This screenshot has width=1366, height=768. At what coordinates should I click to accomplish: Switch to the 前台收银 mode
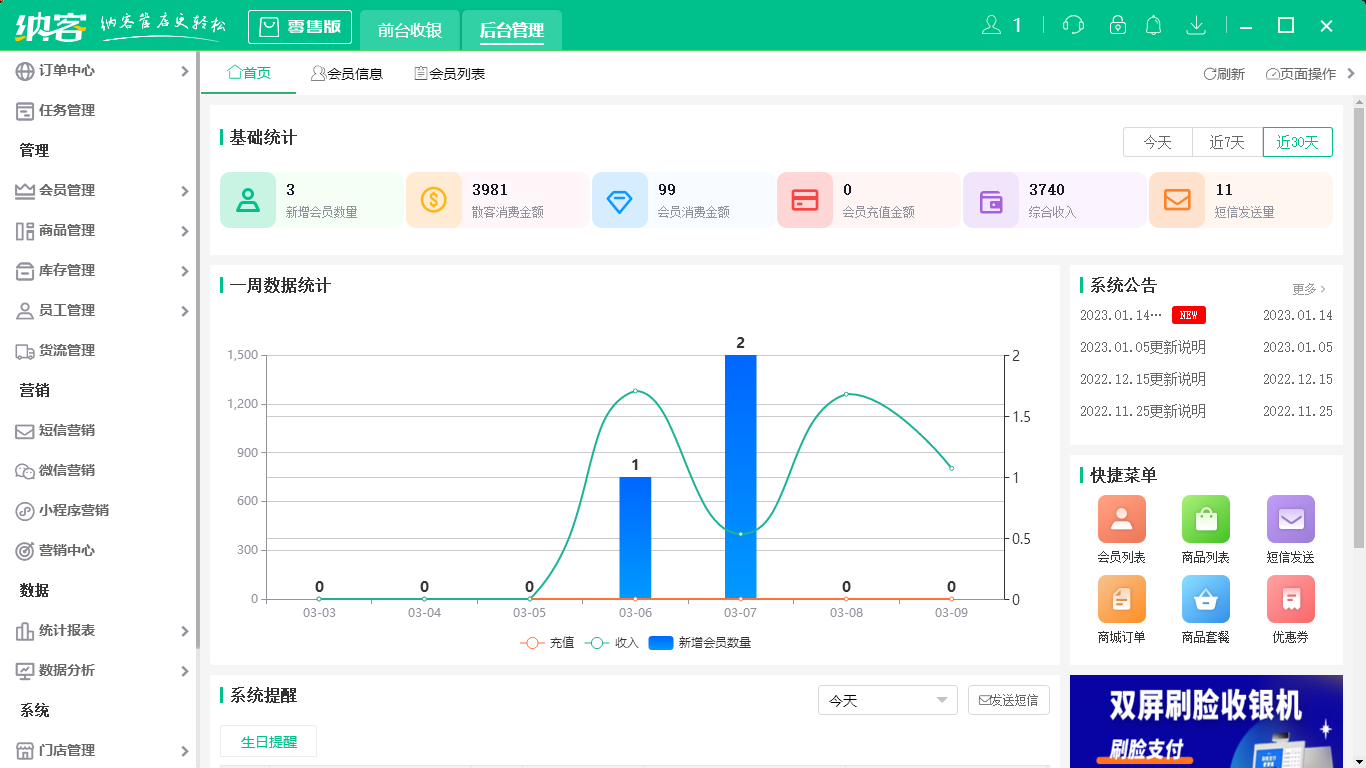[409, 27]
